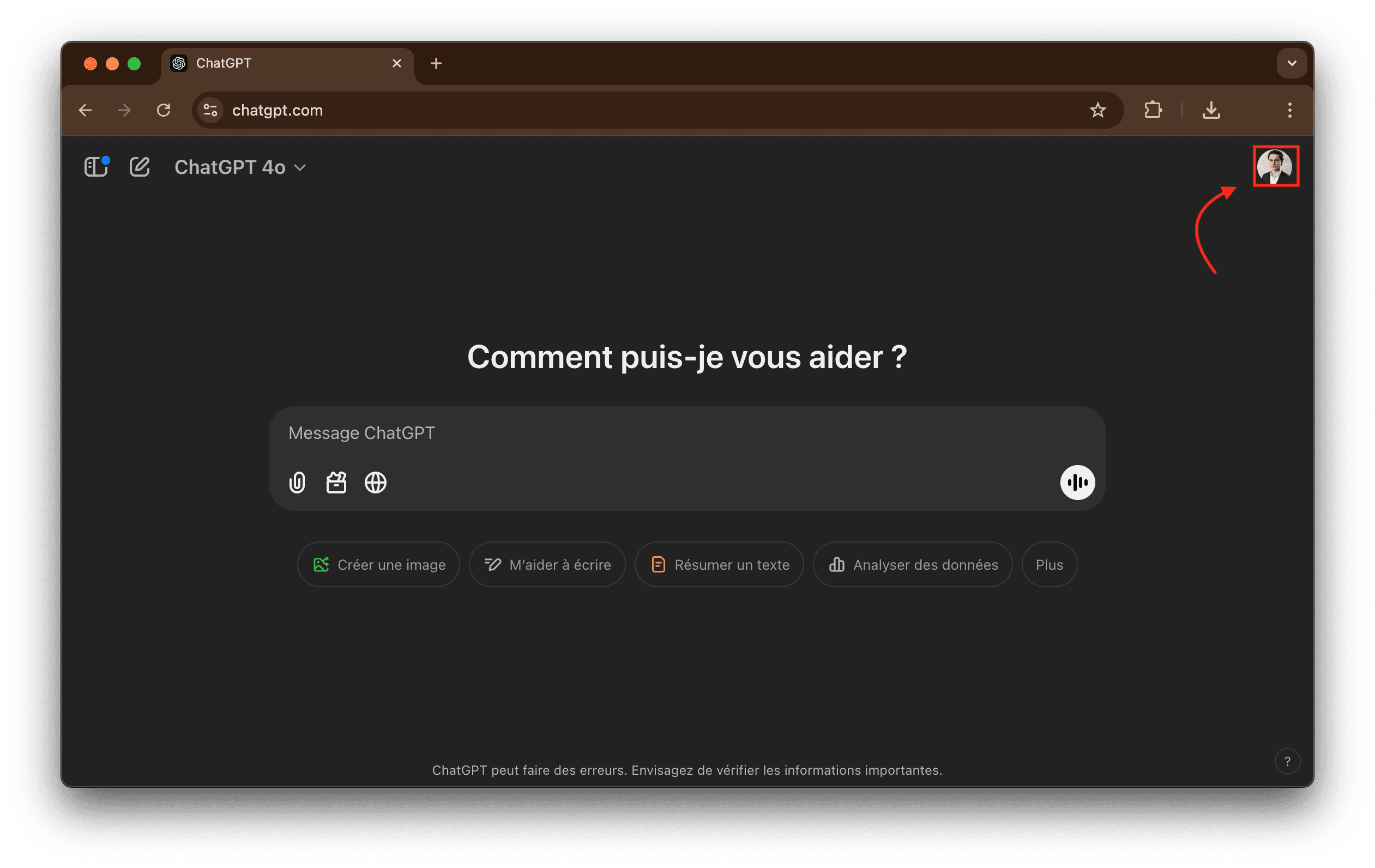
Task: Click the paperclip attach file icon
Action: 297,483
